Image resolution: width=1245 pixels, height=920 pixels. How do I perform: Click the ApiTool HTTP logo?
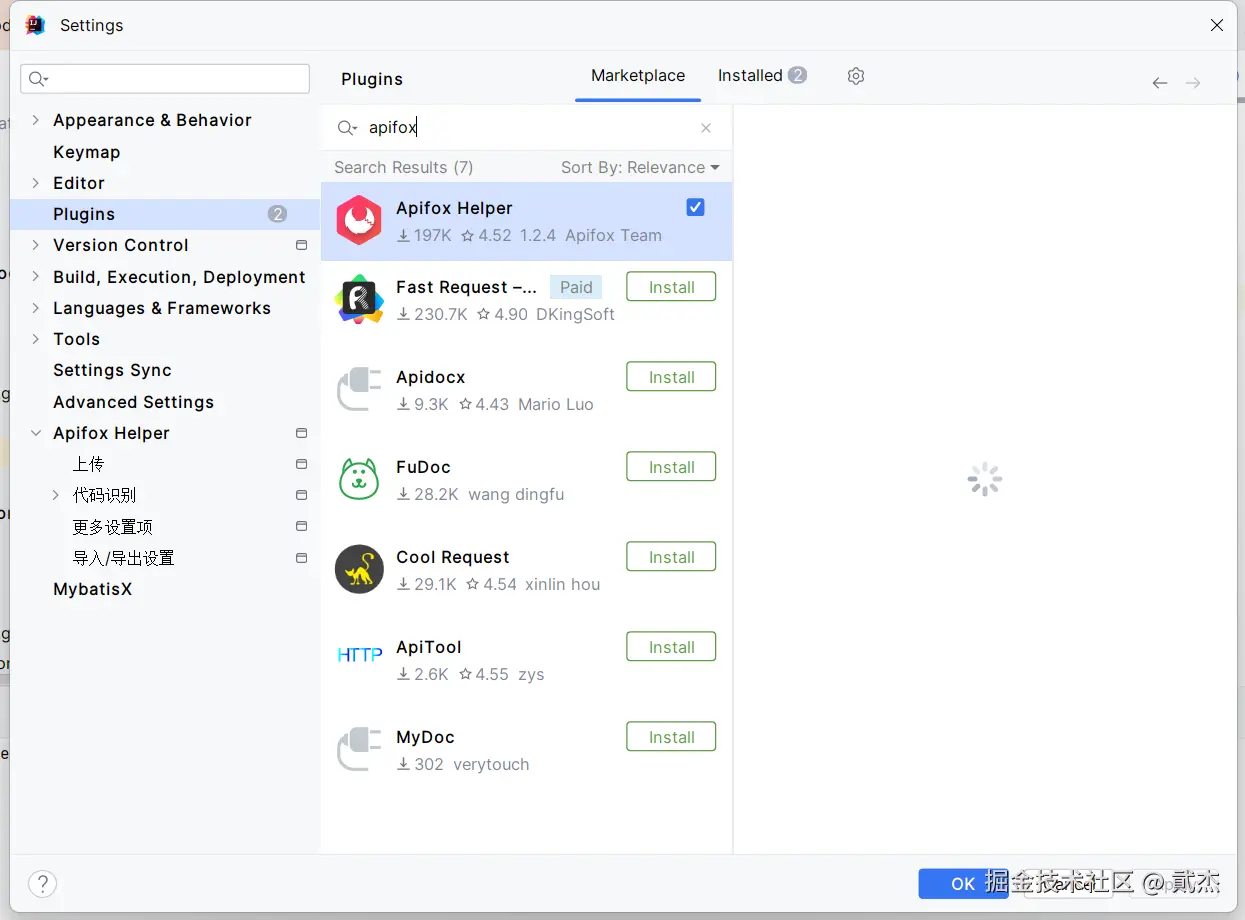[x=359, y=655]
